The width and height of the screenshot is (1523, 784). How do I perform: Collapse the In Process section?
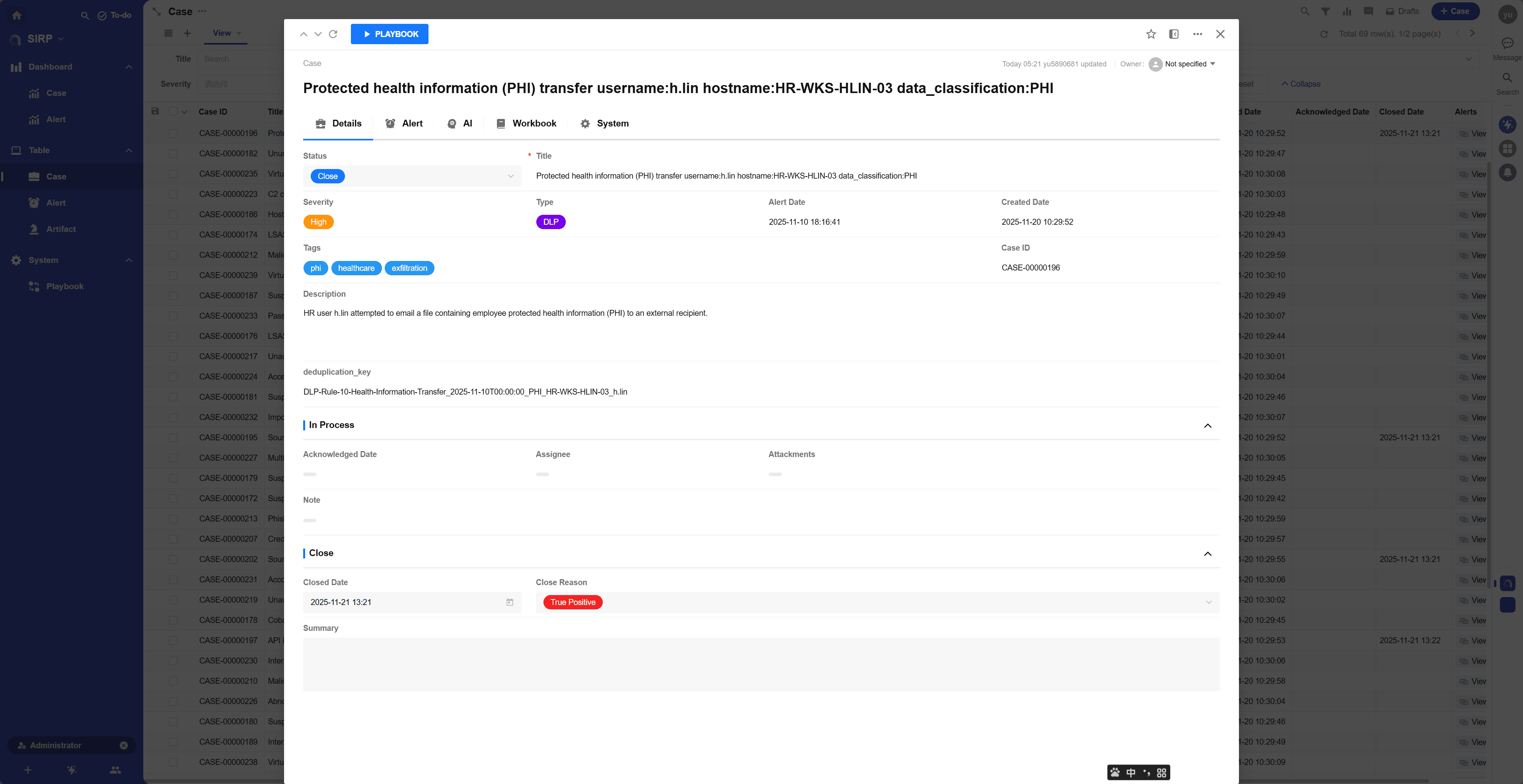click(x=1207, y=426)
